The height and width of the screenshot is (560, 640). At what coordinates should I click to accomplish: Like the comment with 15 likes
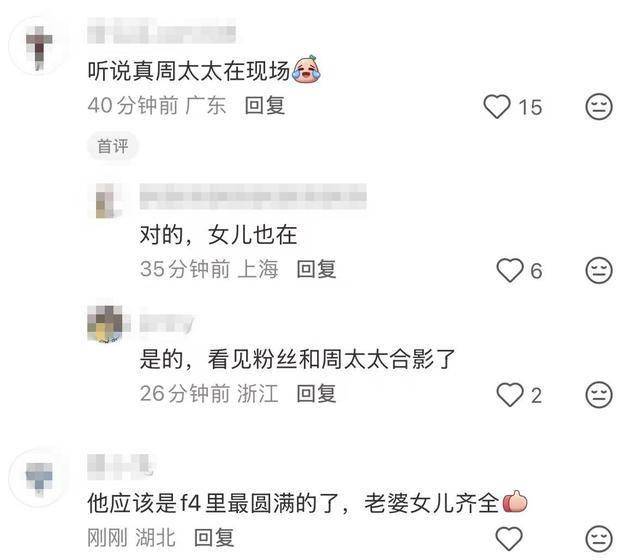[x=497, y=107]
